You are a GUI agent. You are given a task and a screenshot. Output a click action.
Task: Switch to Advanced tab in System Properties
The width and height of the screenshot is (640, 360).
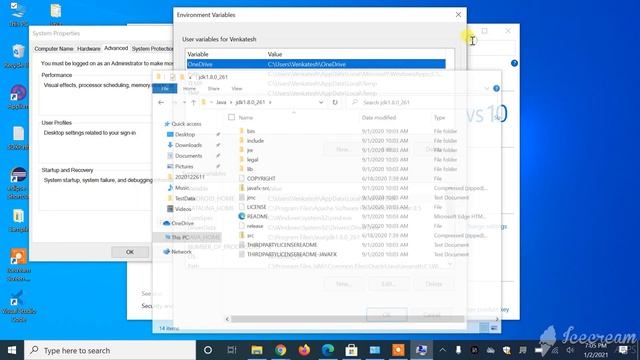(x=116, y=48)
